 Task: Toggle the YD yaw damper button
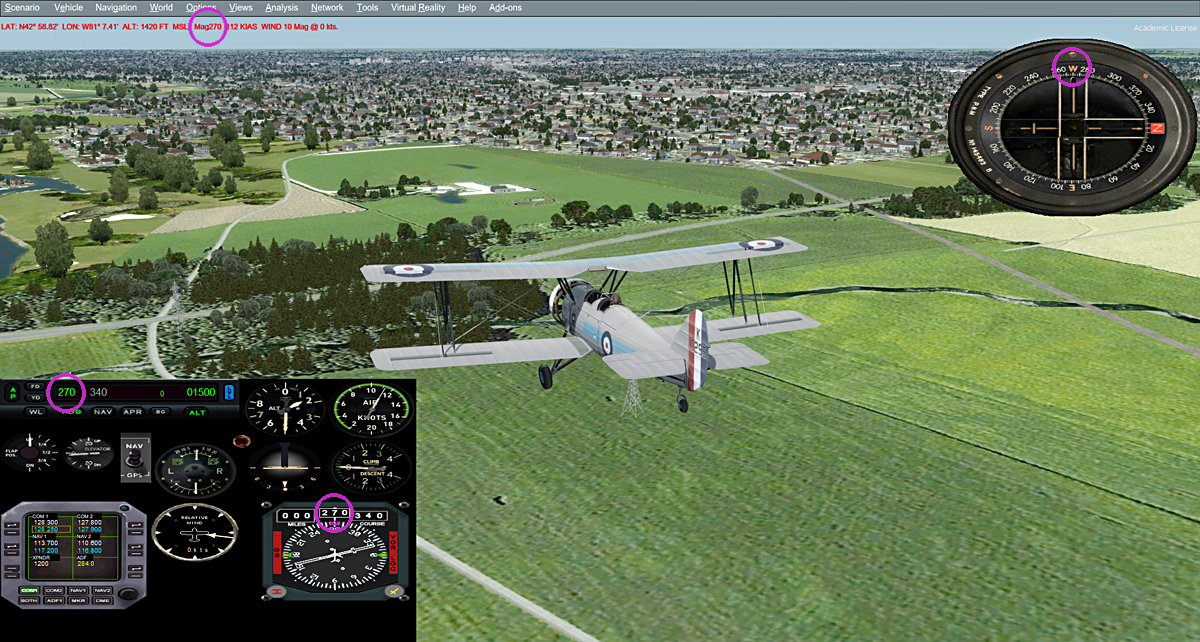tap(36, 398)
